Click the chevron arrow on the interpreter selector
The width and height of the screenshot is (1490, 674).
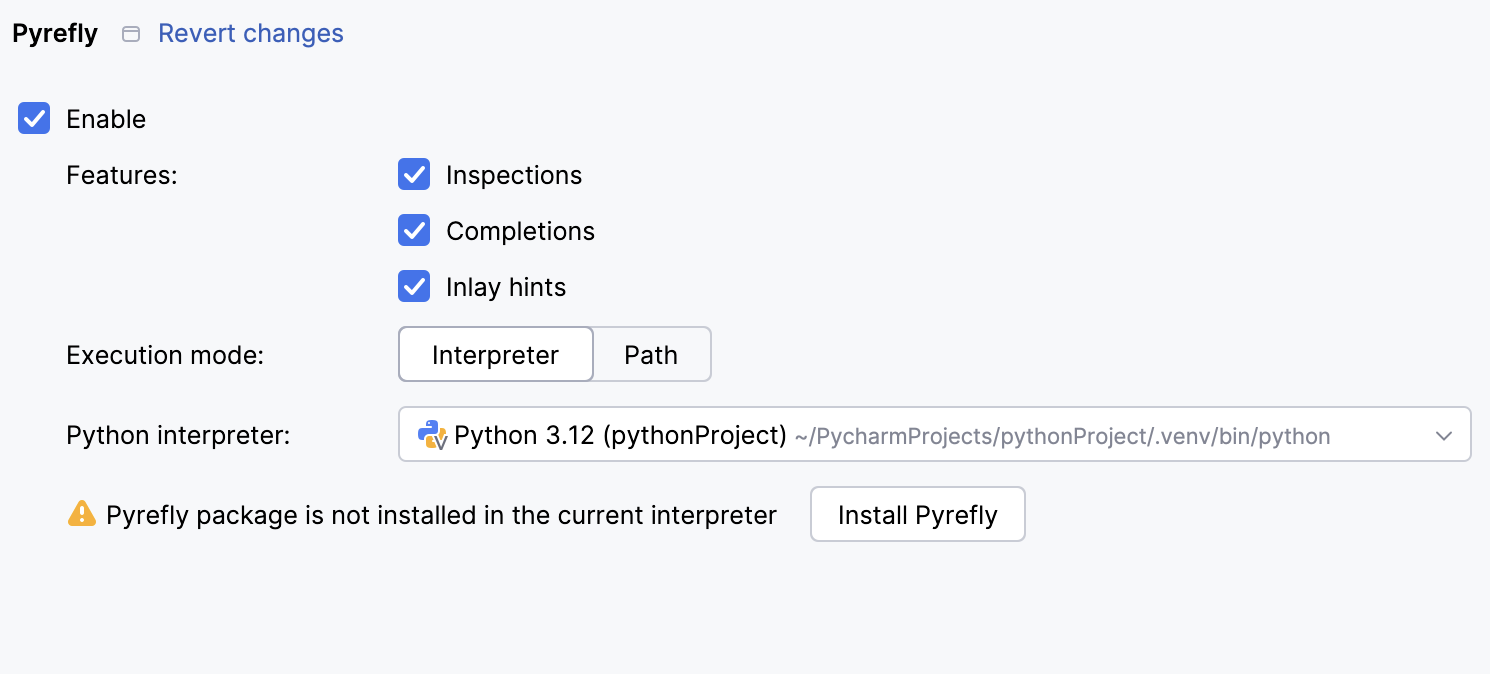tap(1444, 434)
